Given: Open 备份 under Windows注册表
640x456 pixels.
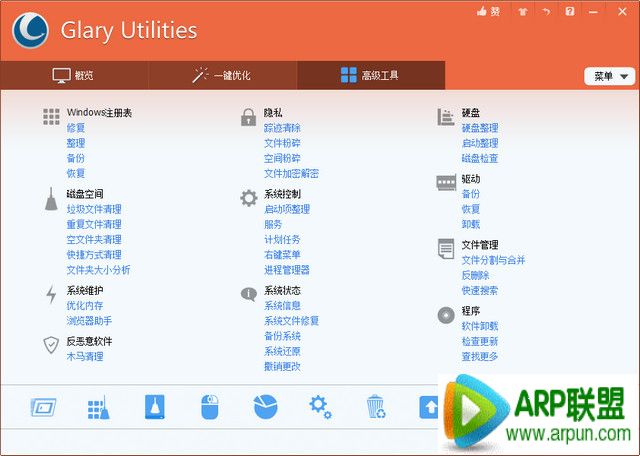Looking at the screenshot, I should (76, 158).
